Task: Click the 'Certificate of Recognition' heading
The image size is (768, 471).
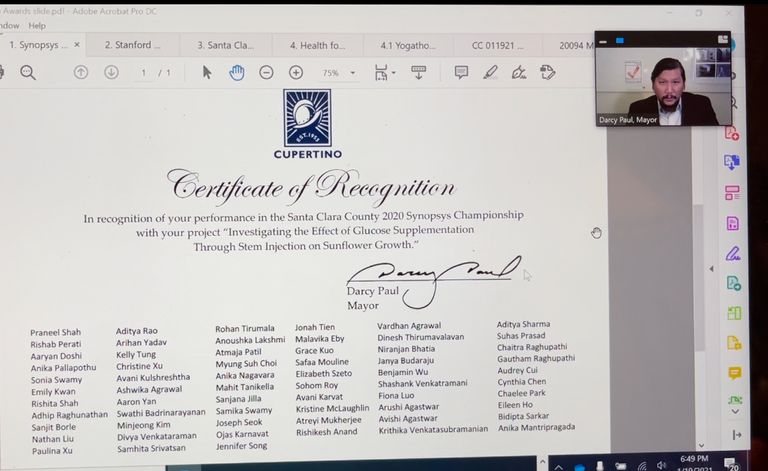Action: 312,188
